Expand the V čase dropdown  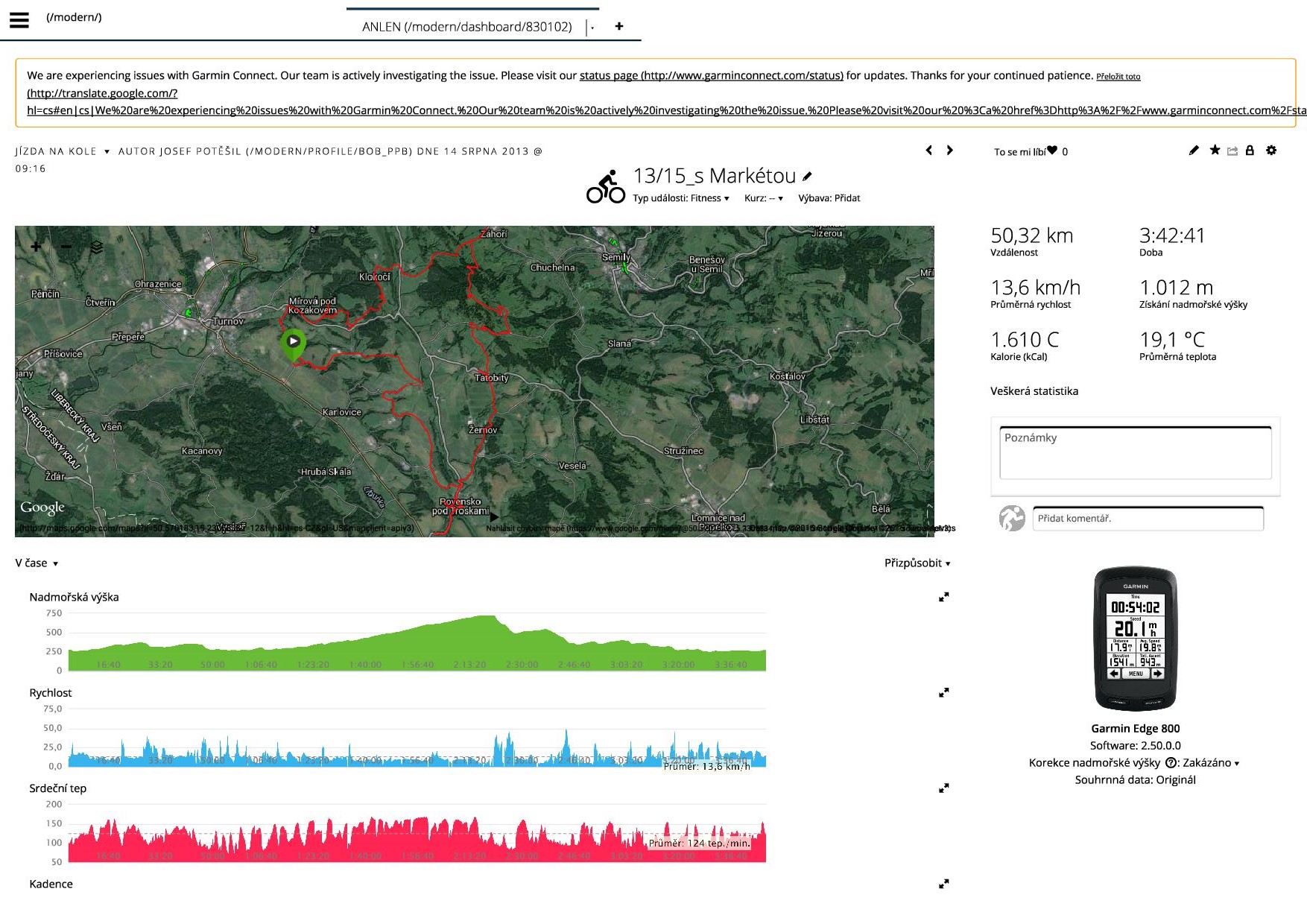[x=37, y=563]
